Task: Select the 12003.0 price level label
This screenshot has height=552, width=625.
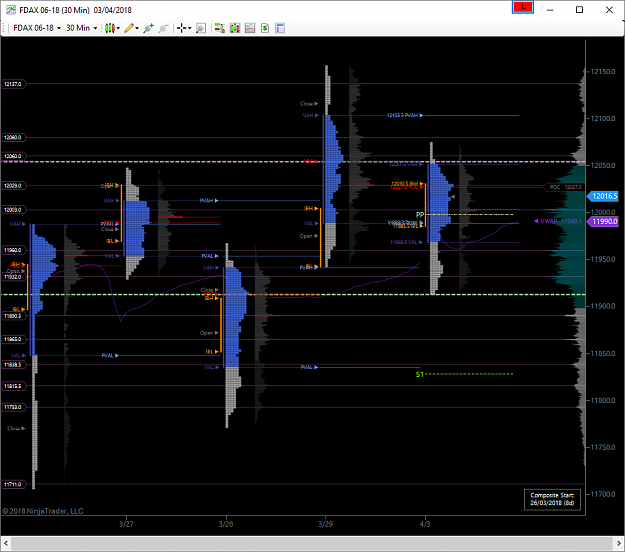Action: pos(14,210)
